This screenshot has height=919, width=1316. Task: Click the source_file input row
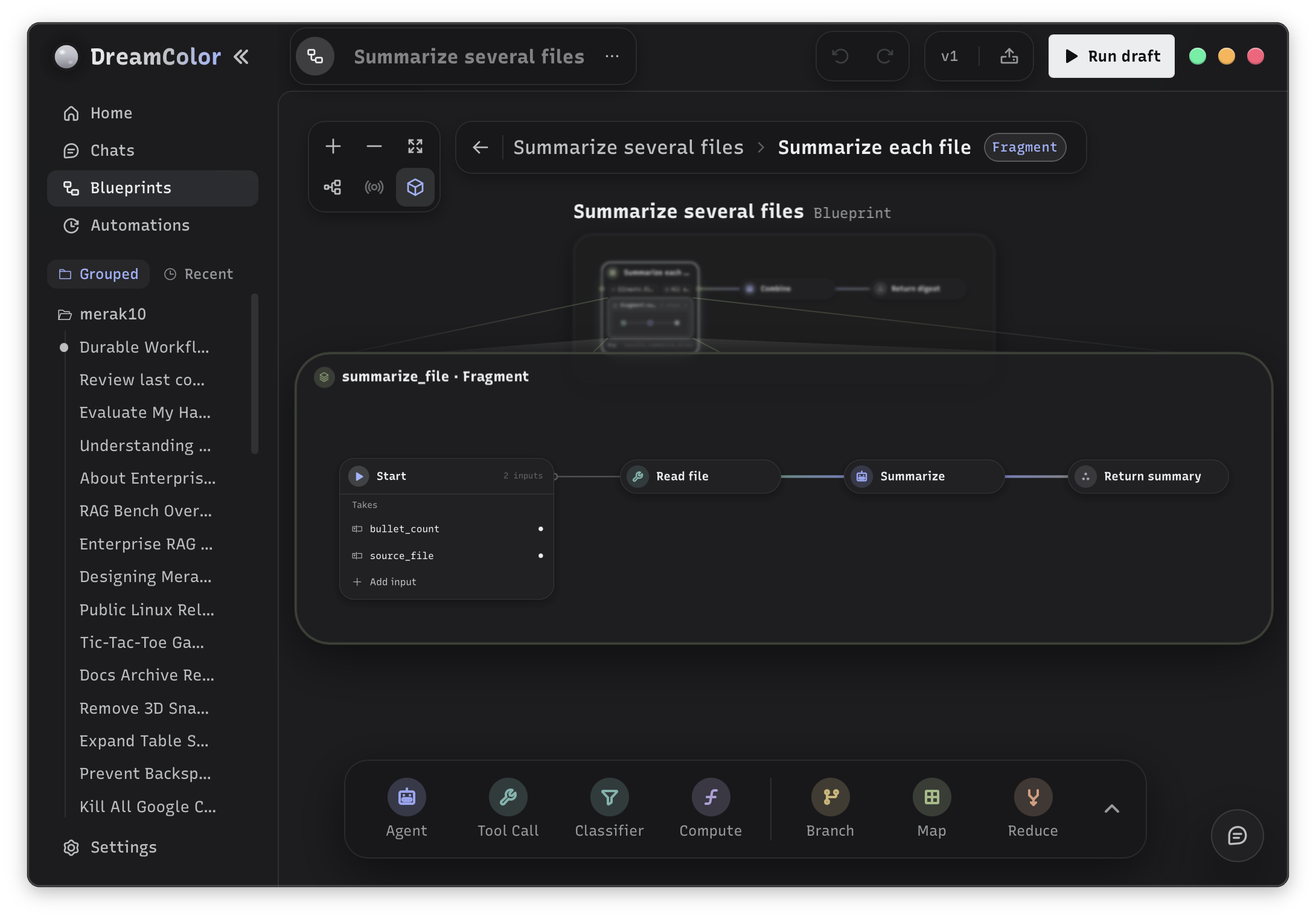pos(447,556)
